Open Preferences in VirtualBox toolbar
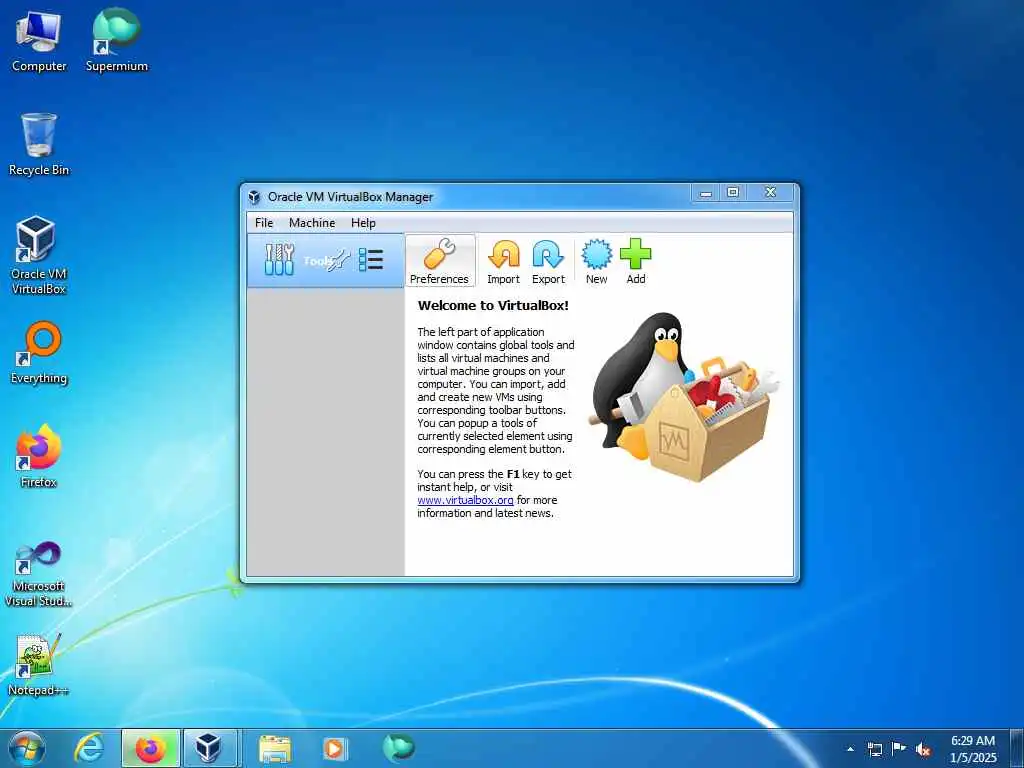This screenshot has width=1024, height=768. click(440, 261)
